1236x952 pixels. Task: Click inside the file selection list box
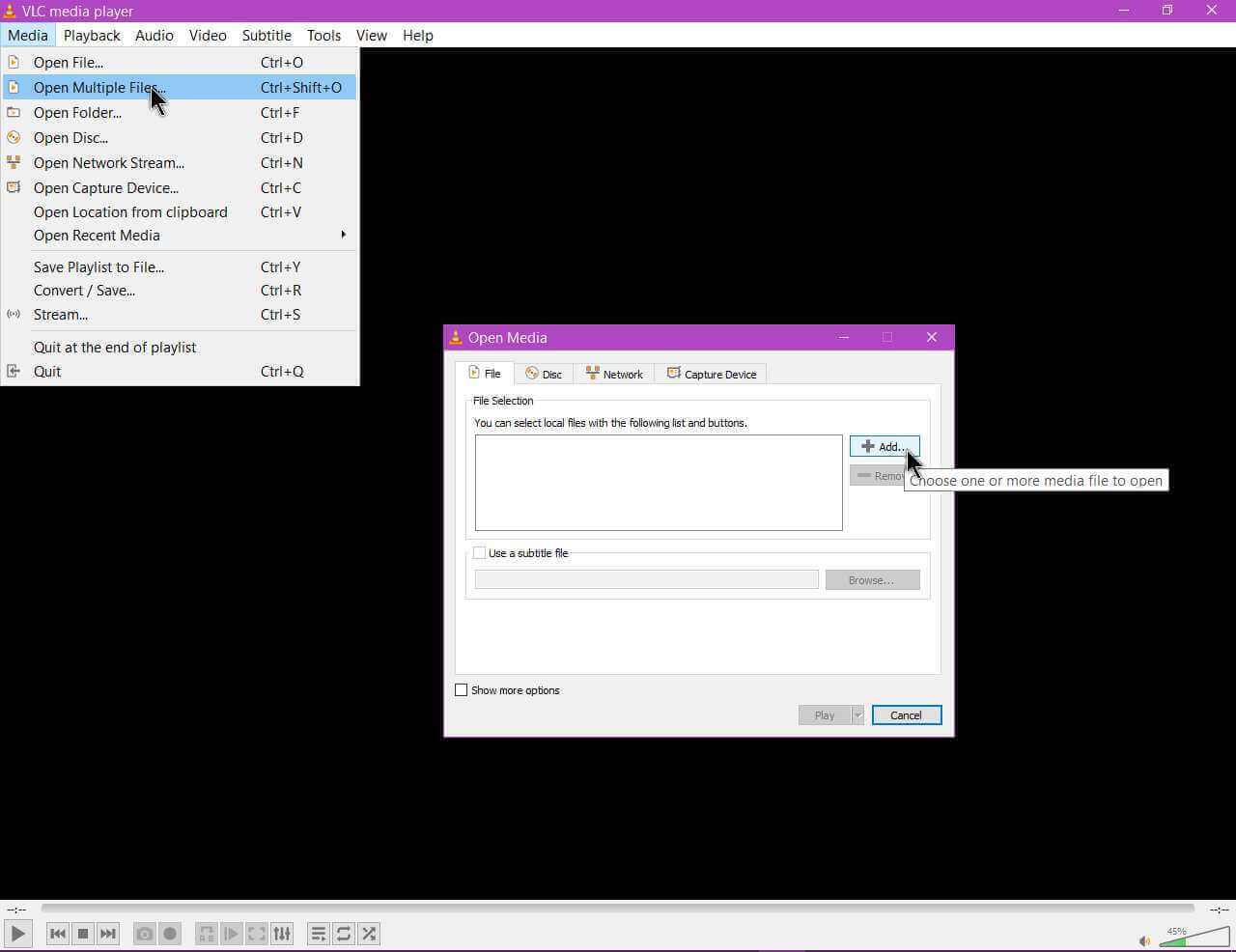(659, 483)
